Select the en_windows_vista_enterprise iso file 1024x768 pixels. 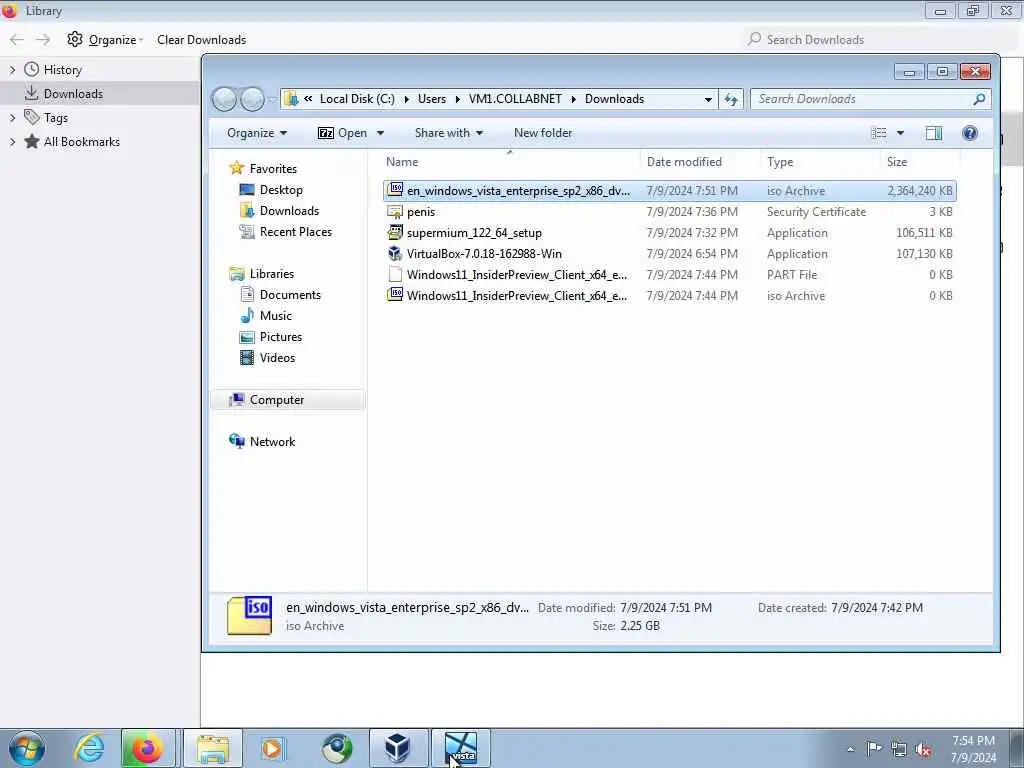click(669, 191)
